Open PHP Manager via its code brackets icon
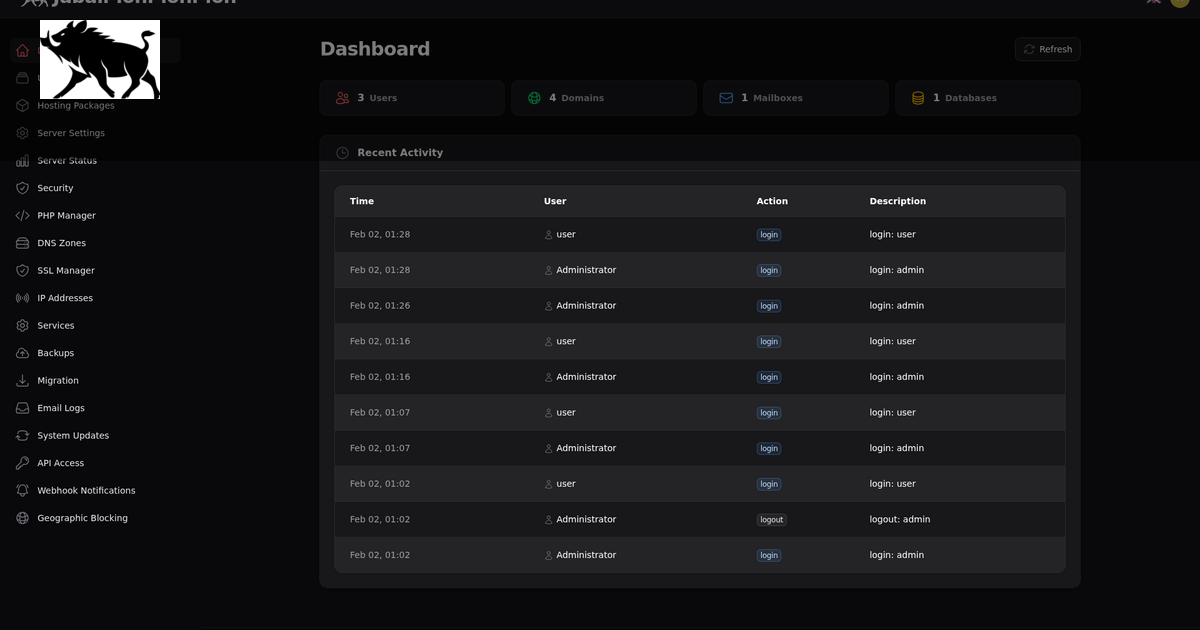The width and height of the screenshot is (1200, 630). click(x=22, y=215)
